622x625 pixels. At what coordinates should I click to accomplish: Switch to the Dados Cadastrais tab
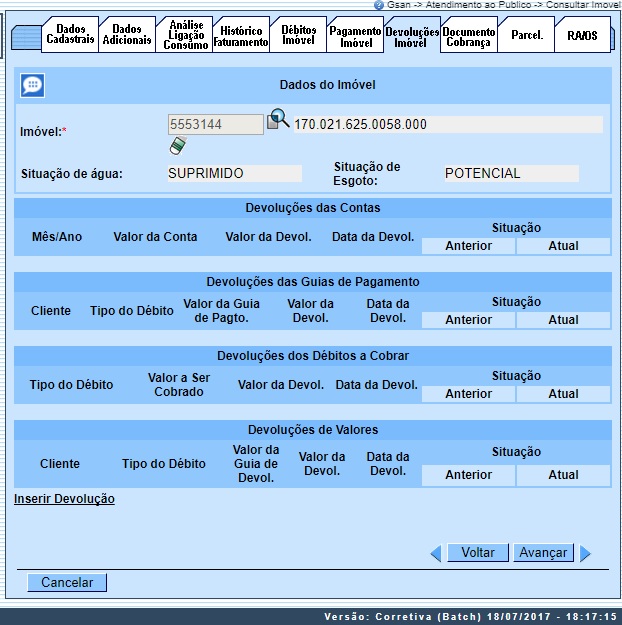click(70, 36)
